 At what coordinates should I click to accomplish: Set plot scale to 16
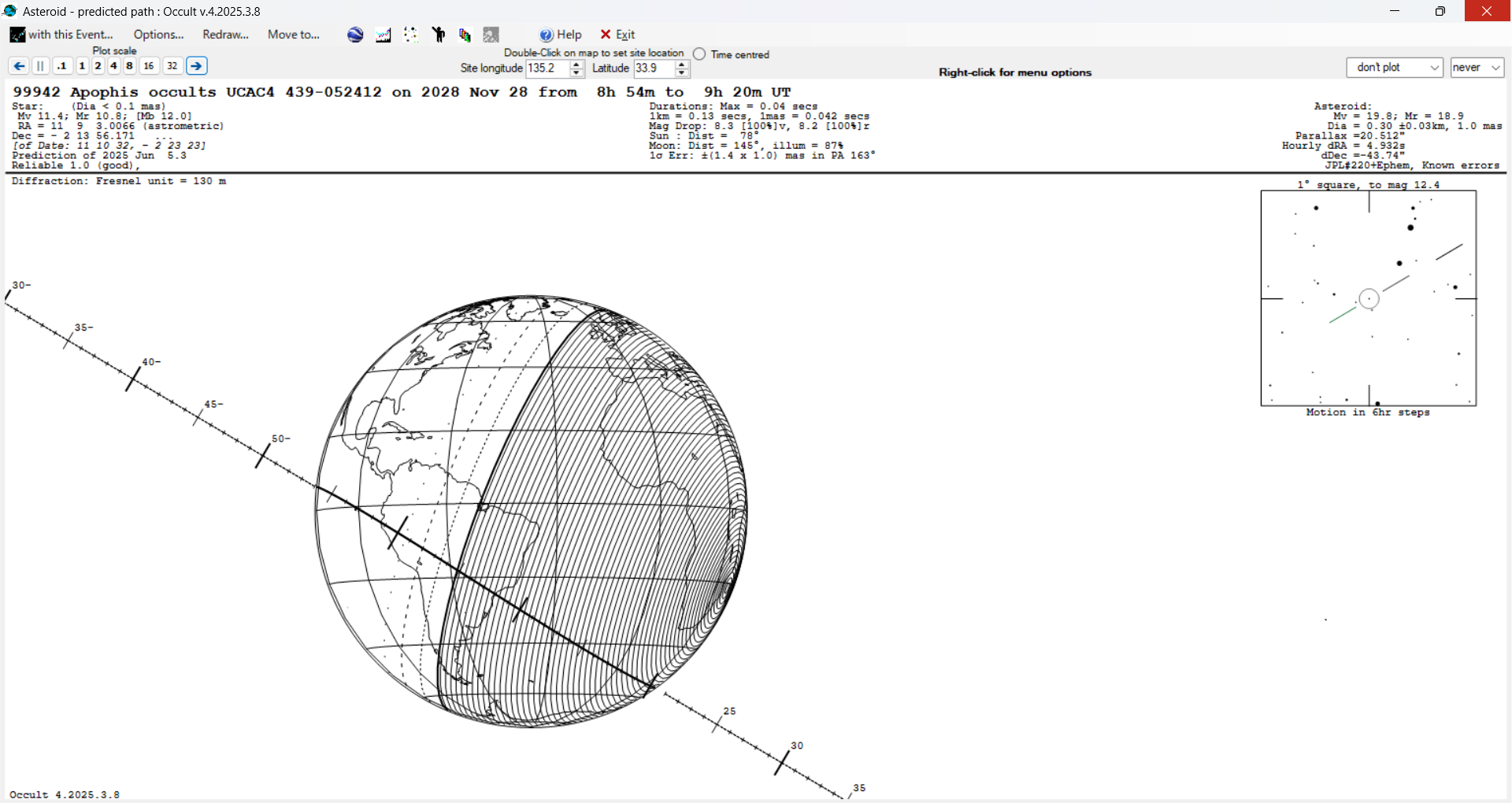(149, 66)
